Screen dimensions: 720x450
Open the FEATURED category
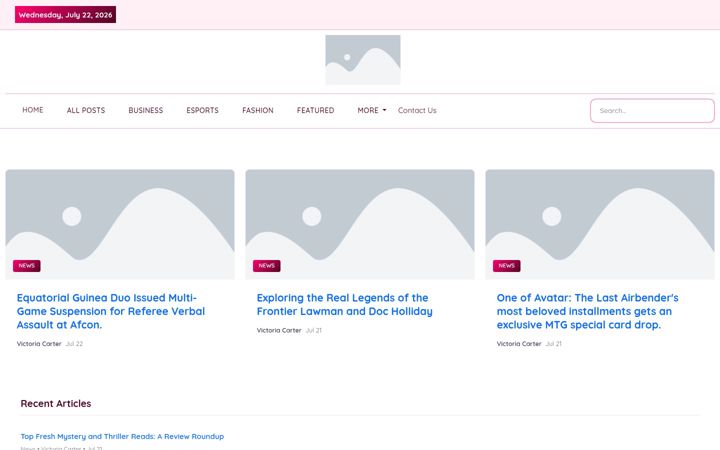click(315, 110)
